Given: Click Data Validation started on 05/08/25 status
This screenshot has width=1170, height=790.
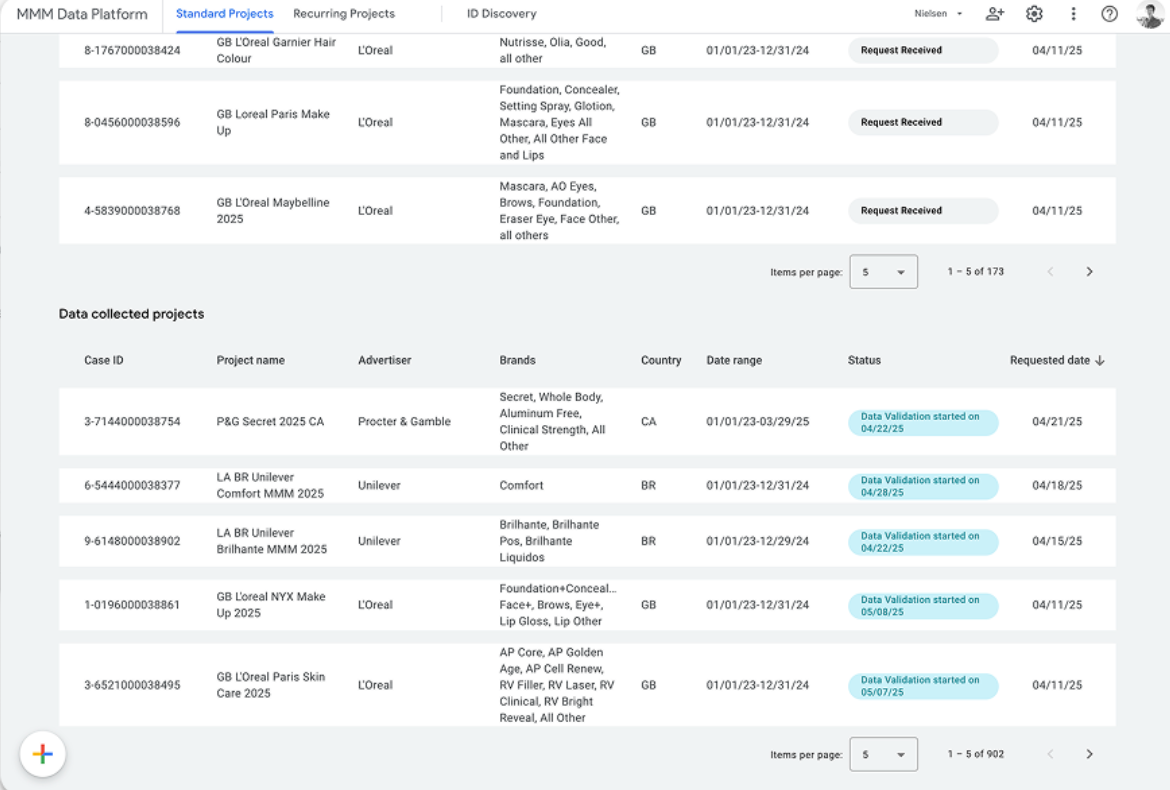Looking at the screenshot, I should [x=923, y=606].
